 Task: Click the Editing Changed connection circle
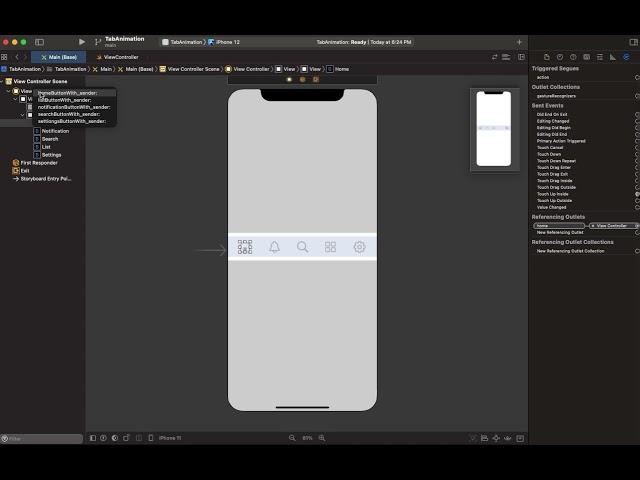[x=637, y=121]
